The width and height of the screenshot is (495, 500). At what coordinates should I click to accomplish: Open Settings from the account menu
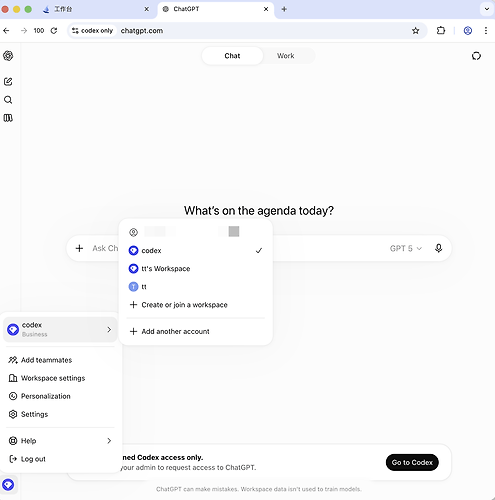pos(60,414)
